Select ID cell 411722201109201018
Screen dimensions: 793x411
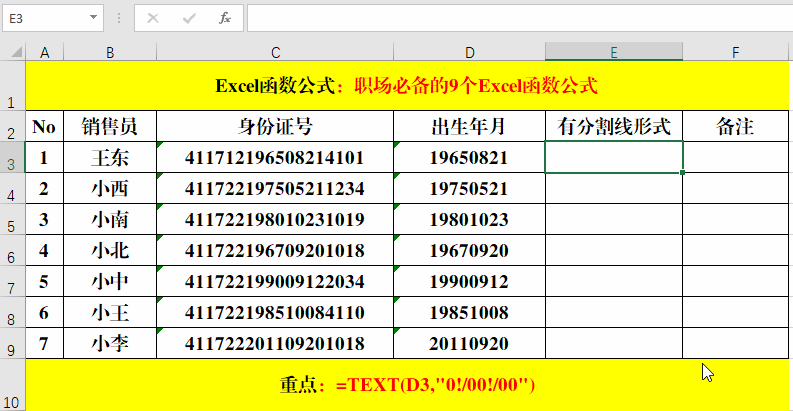click(x=275, y=343)
